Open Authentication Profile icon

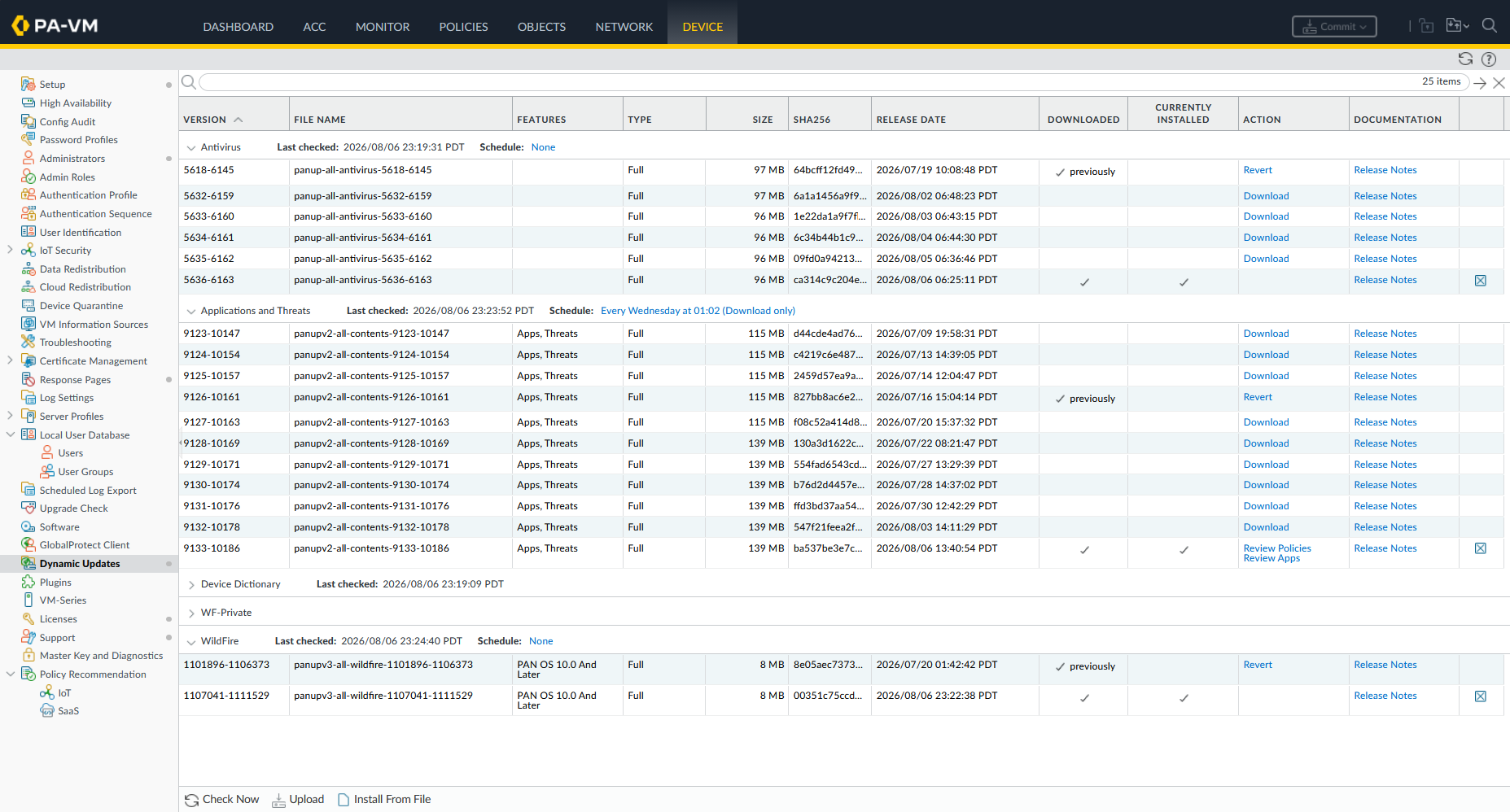pos(28,195)
